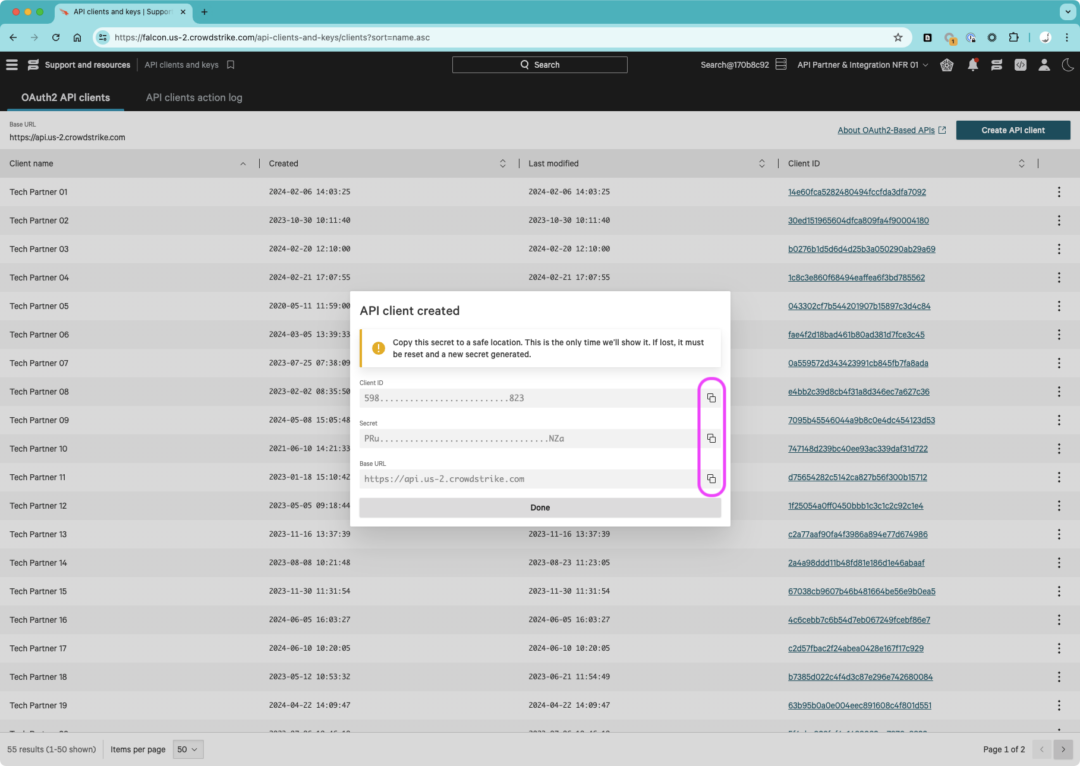Open the customer ID list icon

point(781,65)
